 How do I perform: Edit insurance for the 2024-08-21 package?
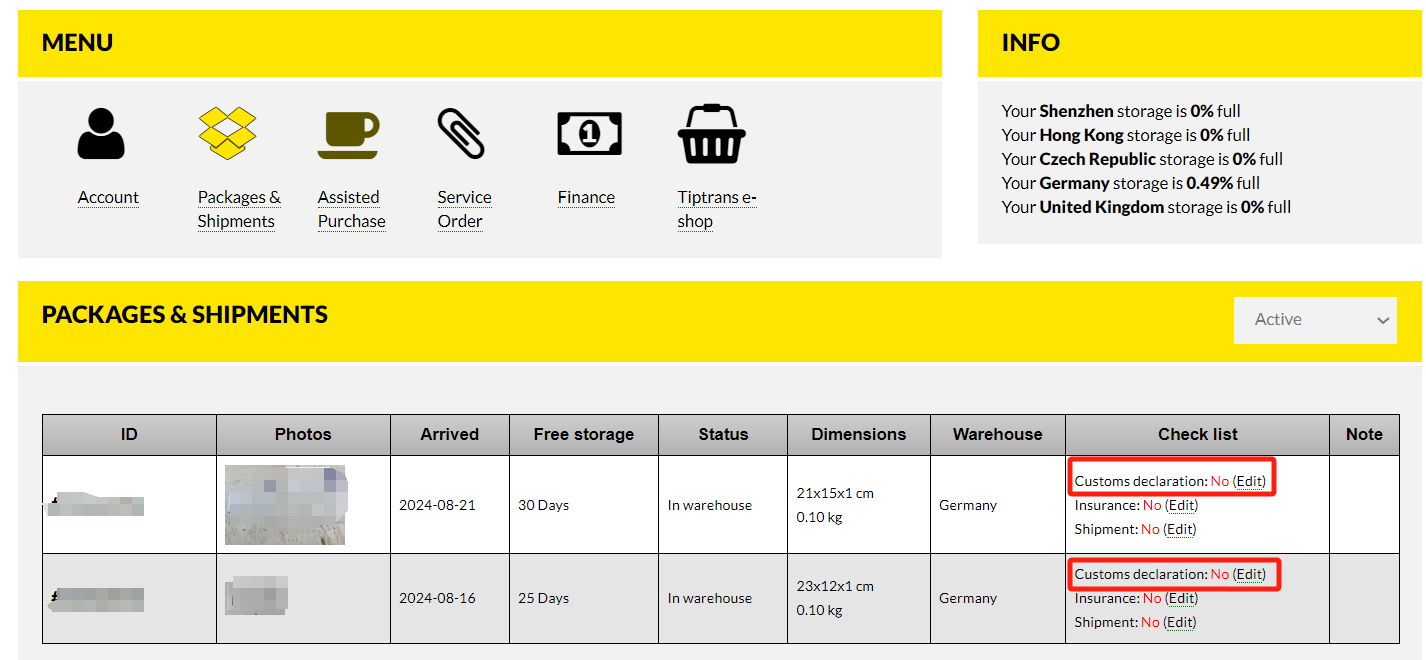pyautogui.click(x=1181, y=505)
